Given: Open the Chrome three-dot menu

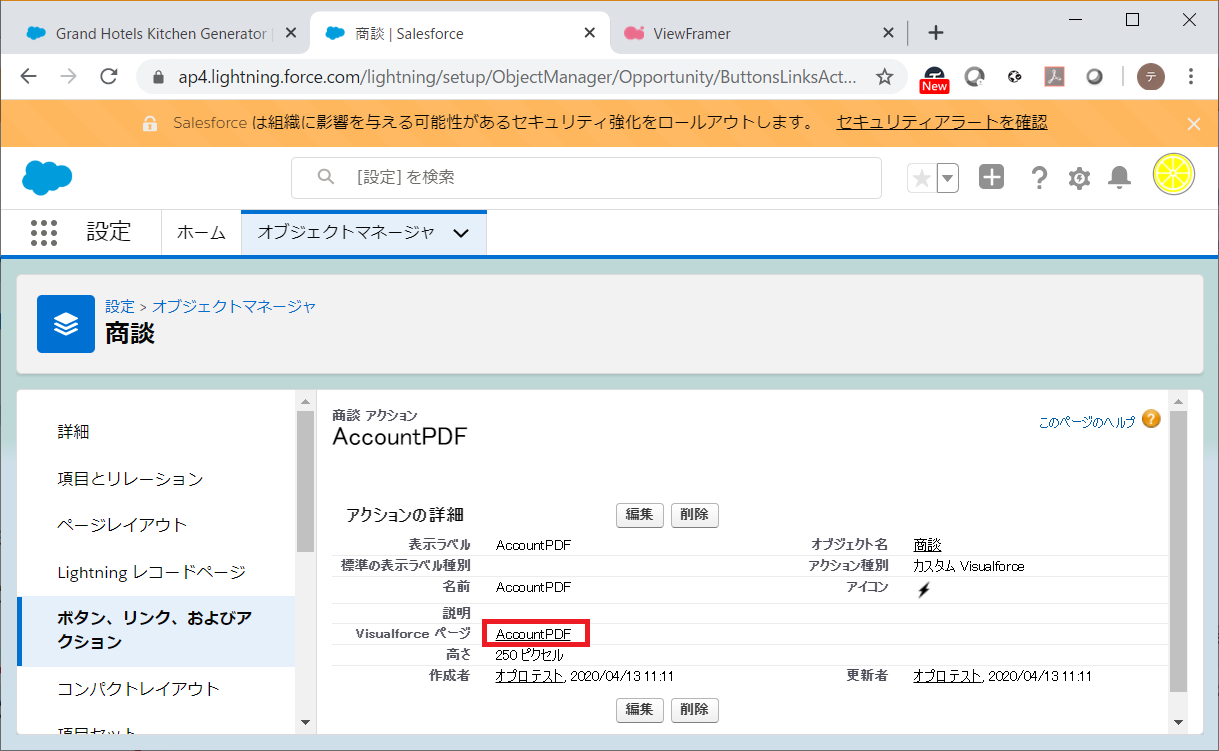Looking at the screenshot, I should tap(1191, 77).
